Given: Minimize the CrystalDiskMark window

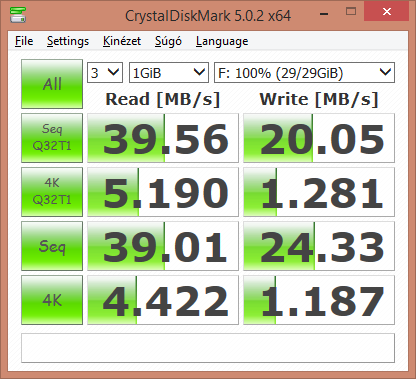Looking at the screenshot, I should tap(324, 14).
